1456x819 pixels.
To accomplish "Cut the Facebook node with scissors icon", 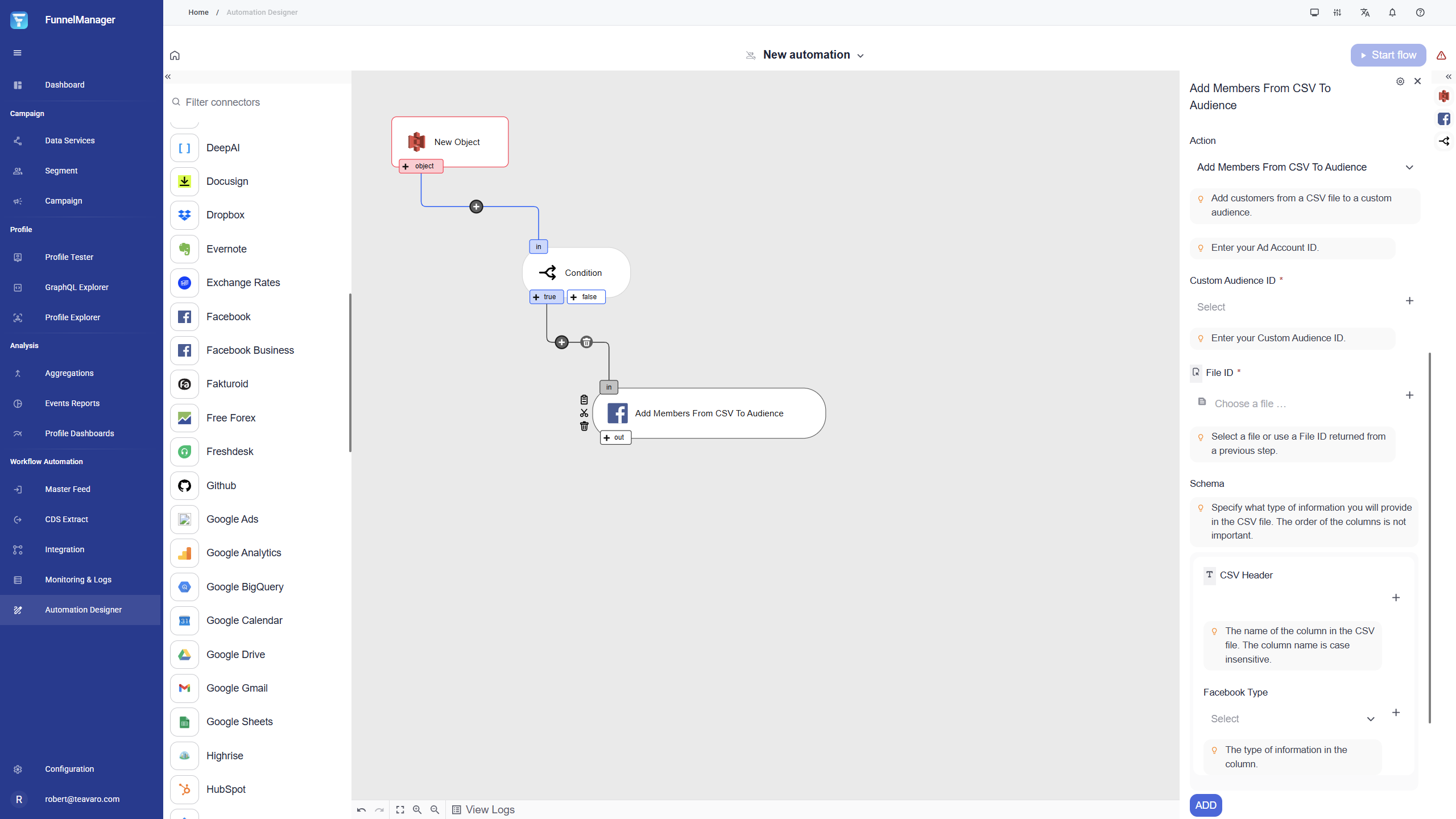I will 584,413.
